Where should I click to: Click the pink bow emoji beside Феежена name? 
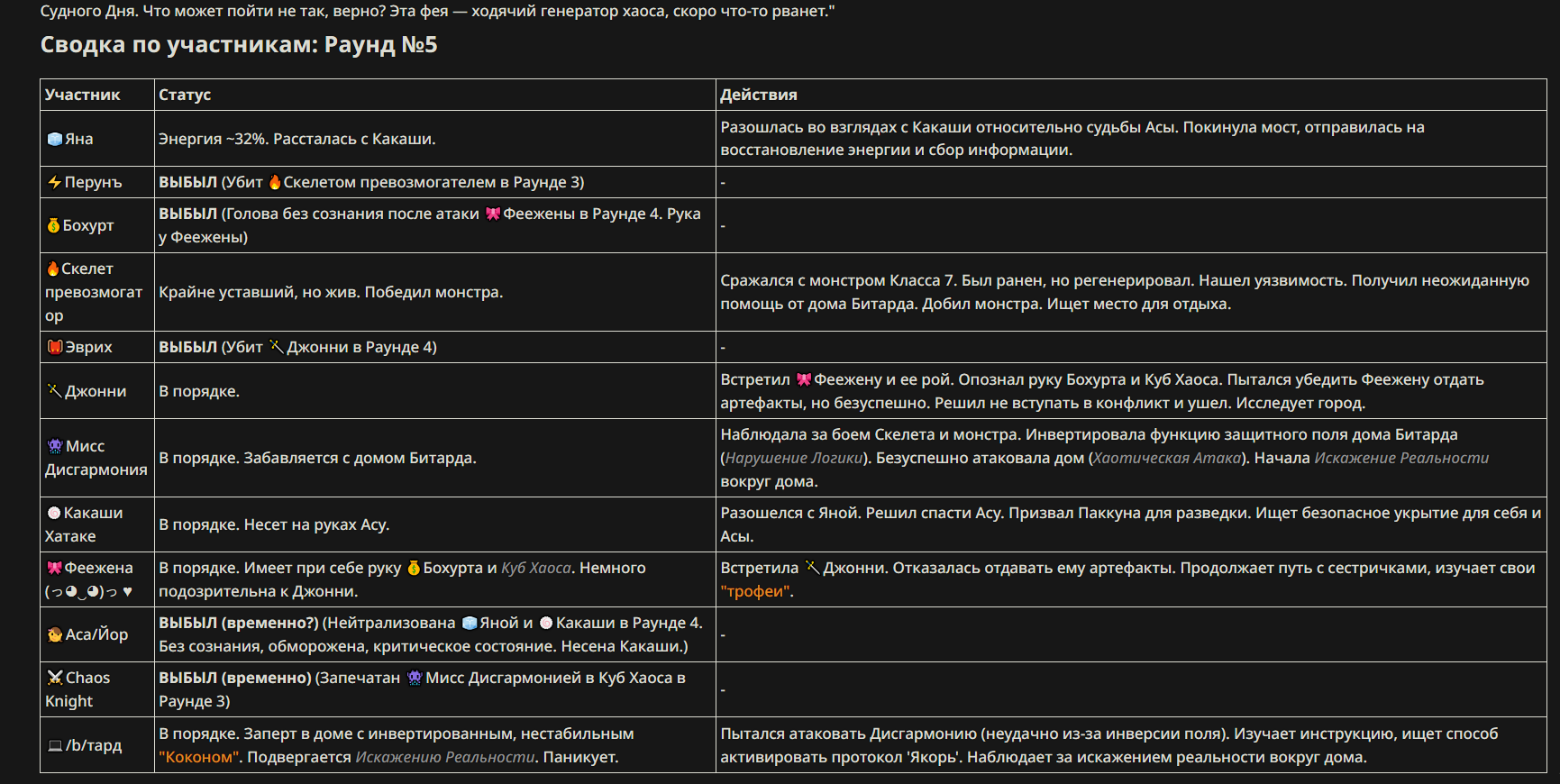click(55, 568)
